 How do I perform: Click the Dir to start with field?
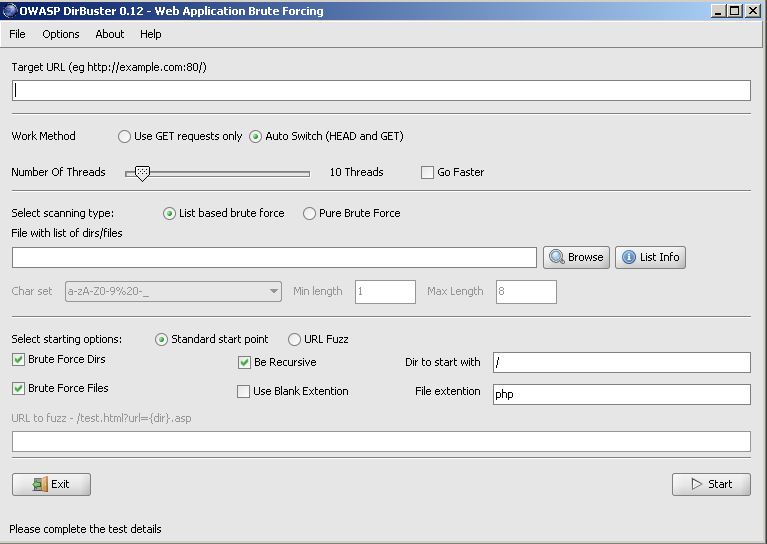click(x=622, y=363)
